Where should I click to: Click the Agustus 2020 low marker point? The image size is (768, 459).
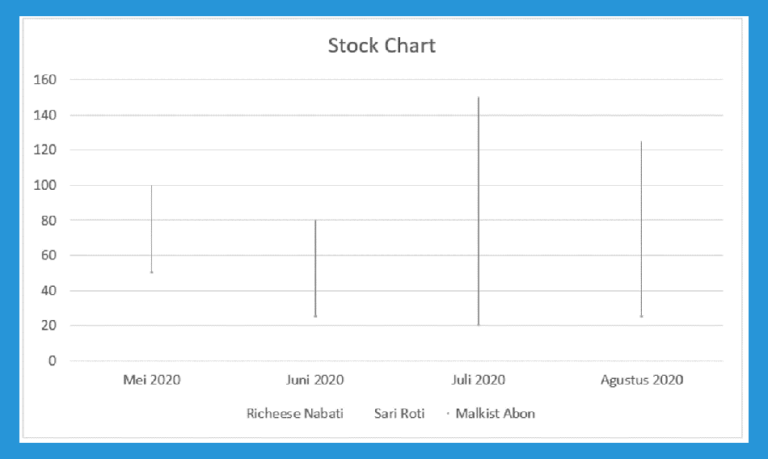pyautogui.click(x=641, y=316)
